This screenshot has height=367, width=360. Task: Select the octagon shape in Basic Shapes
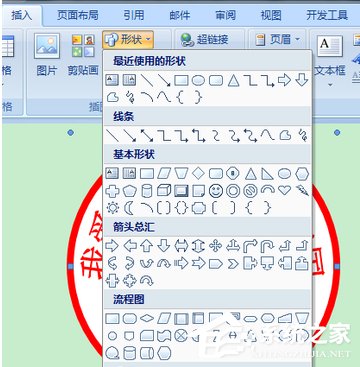pyautogui.click(x=233, y=174)
